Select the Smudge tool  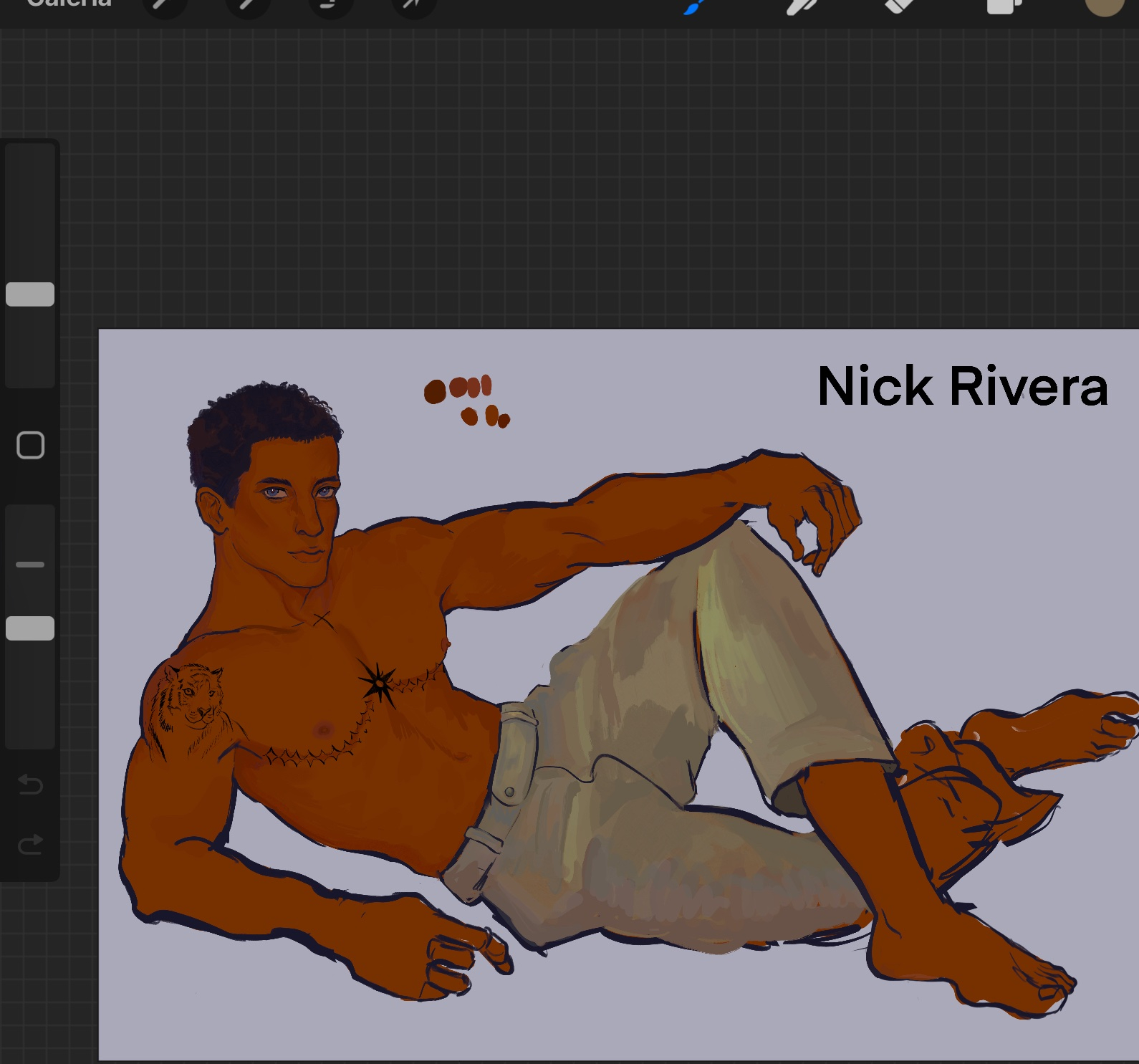coord(801,6)
